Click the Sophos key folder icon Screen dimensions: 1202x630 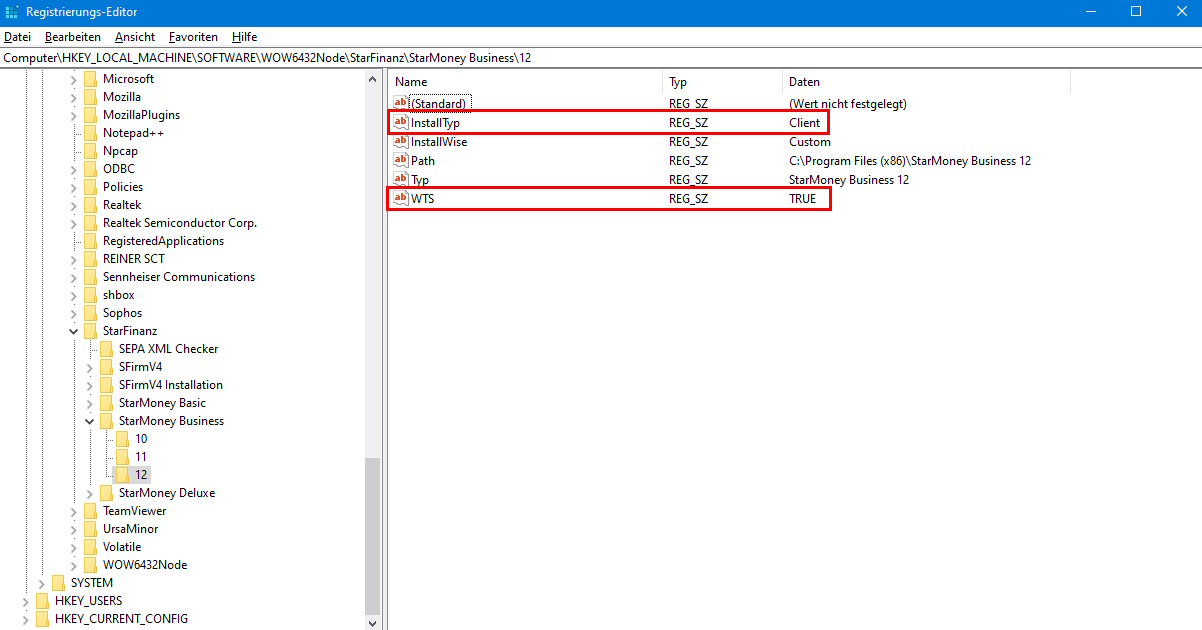pos(90,313)
